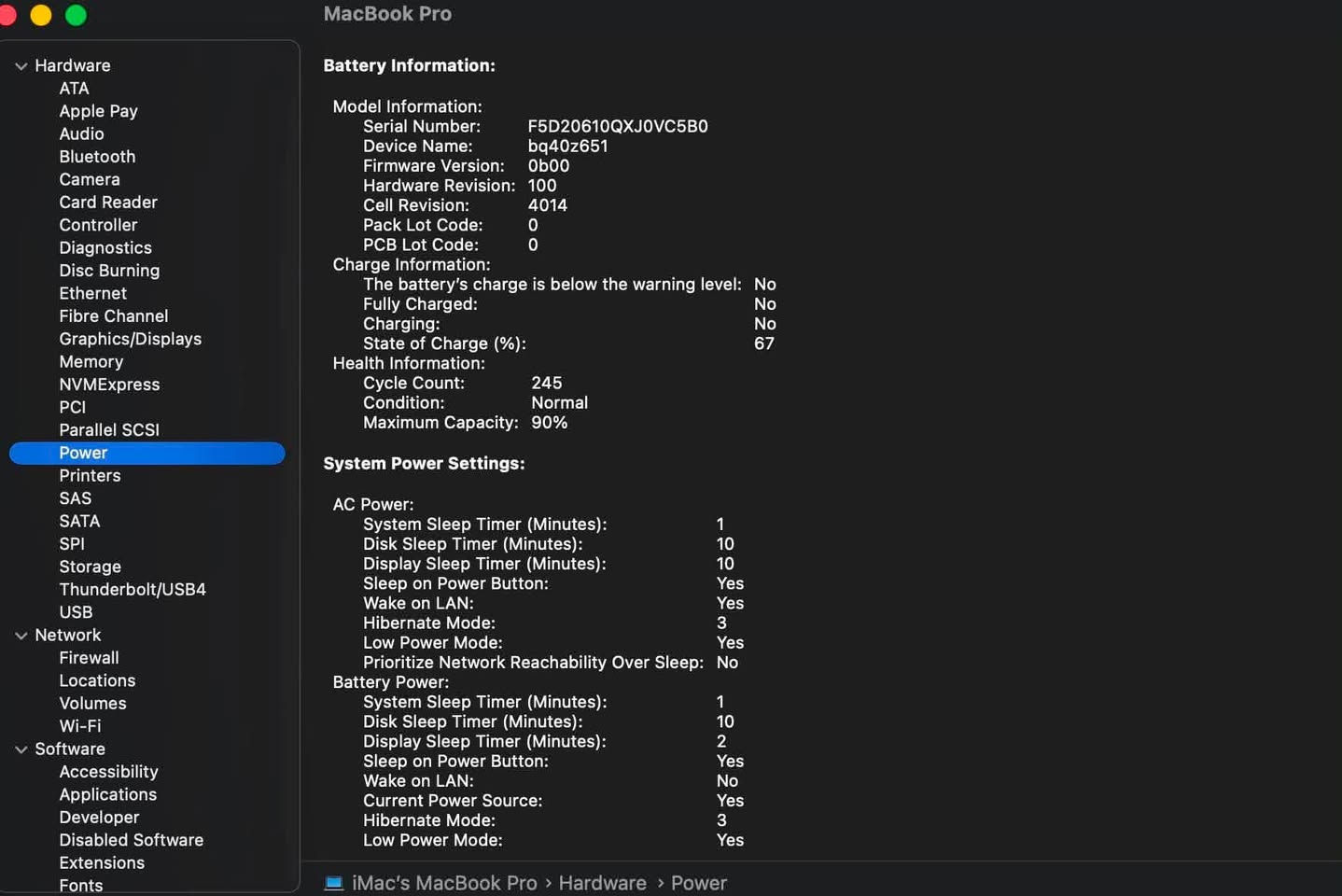Collapse the Hardware section chevron
Screen dimensions: 1342x896
(x=21, y=66)
